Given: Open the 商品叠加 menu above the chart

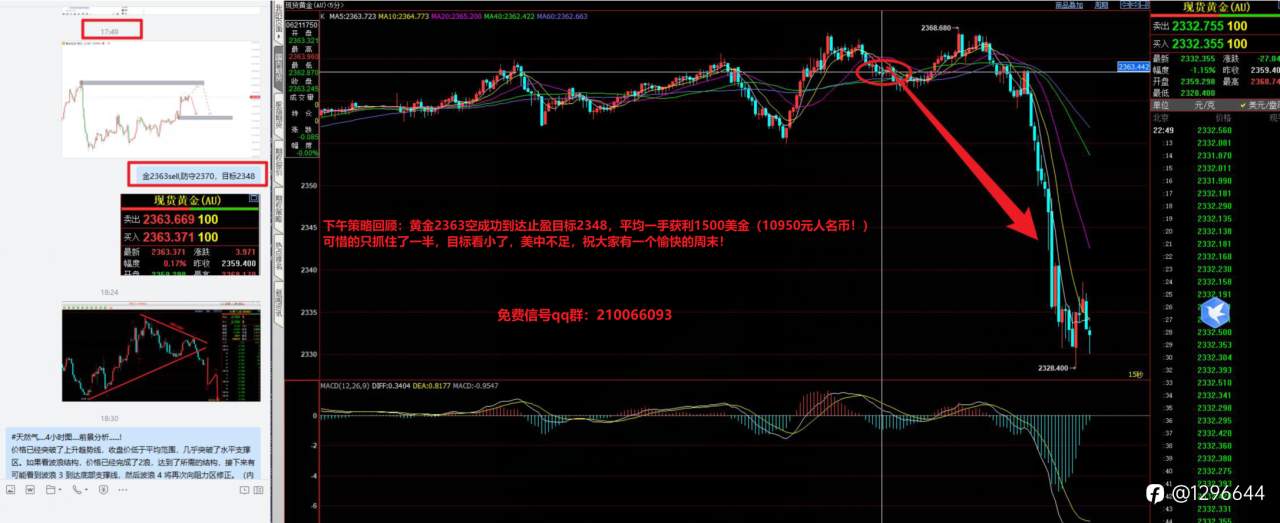Looking at the screenshot, I should click(x=1070, y=5).
